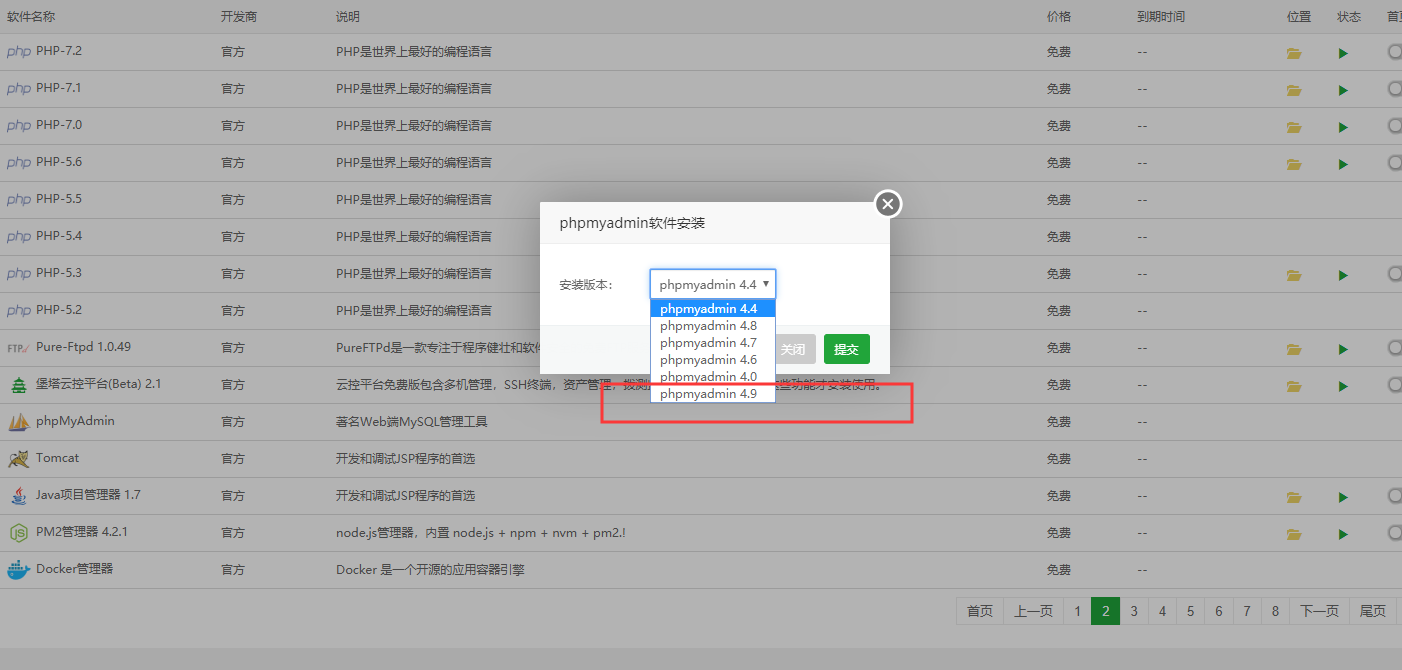This screenshot has width=1402, height=670.
Task: Open folder location for PHP-5.3
Action: [x=1294, y=275]
